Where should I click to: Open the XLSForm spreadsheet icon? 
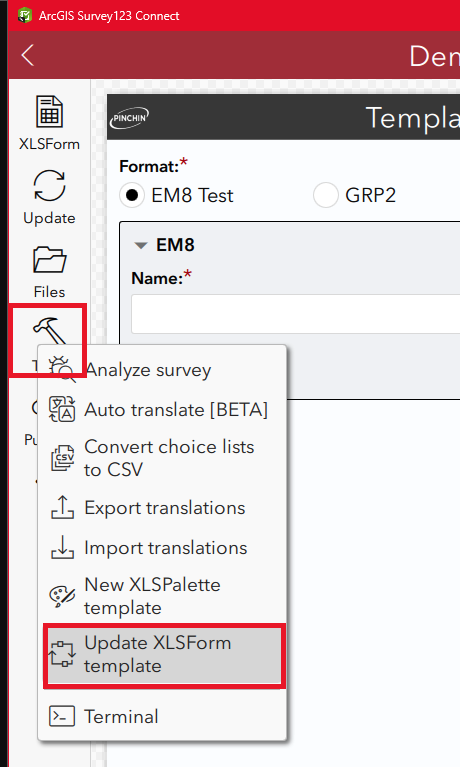point(49,112)
